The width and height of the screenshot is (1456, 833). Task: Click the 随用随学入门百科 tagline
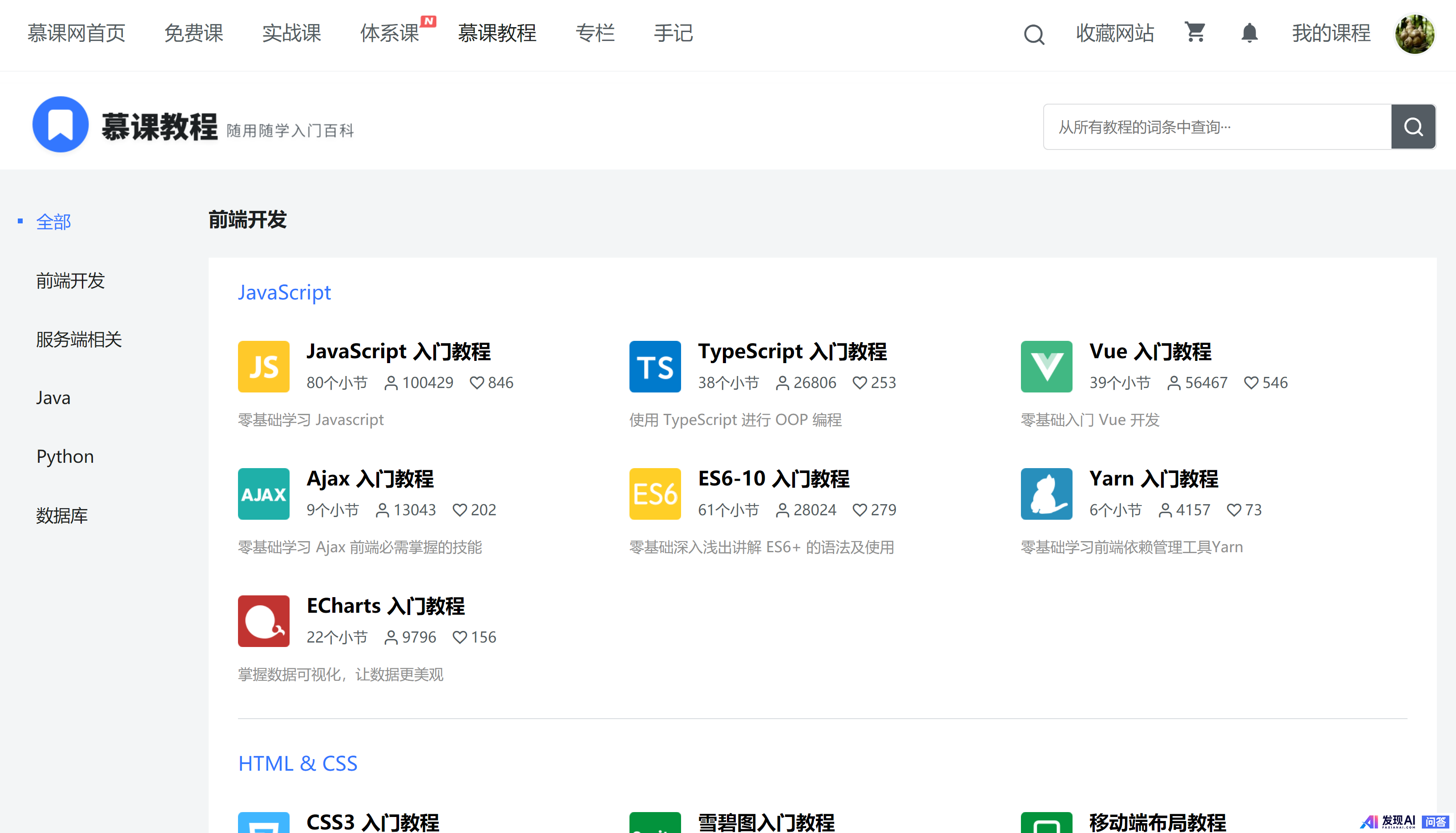point(290,130)
